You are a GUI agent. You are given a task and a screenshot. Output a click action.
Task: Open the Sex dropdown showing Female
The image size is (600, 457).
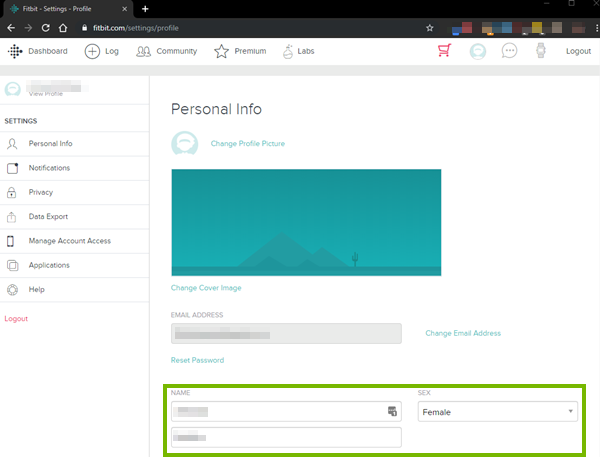(x=497, y=412)
